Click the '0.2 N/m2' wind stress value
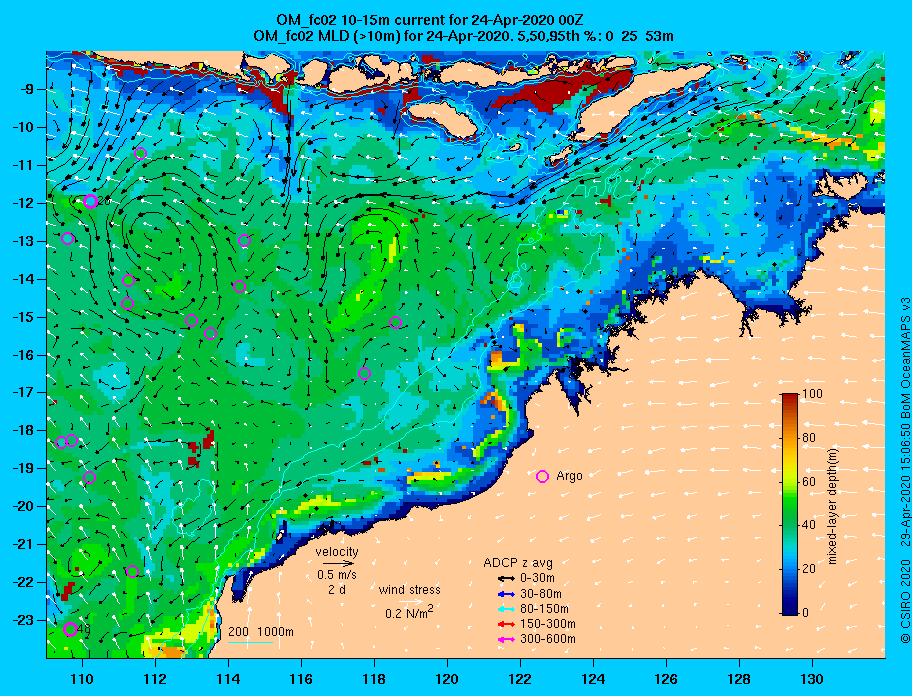The height and width of the screenshot is (696, 912). click(x=409, y=612)
